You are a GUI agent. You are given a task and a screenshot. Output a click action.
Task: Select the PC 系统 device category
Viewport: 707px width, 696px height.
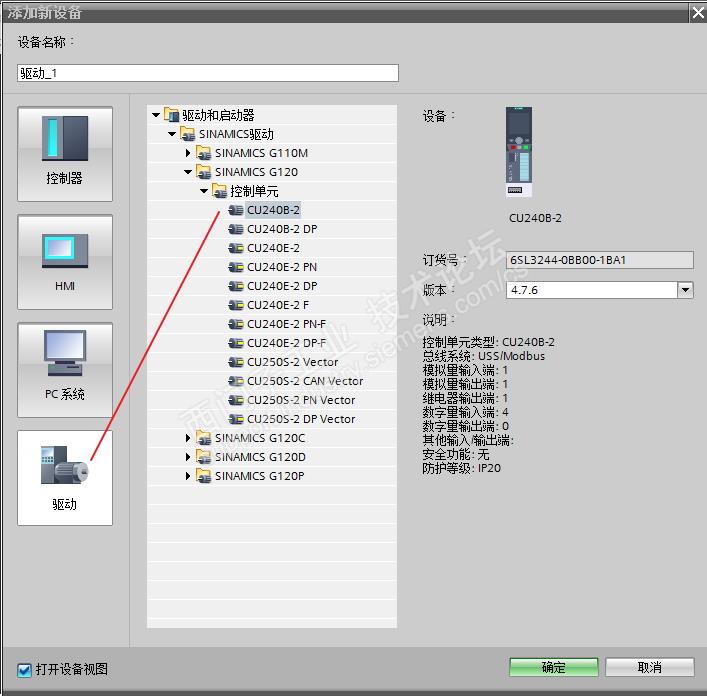point(65,370)
